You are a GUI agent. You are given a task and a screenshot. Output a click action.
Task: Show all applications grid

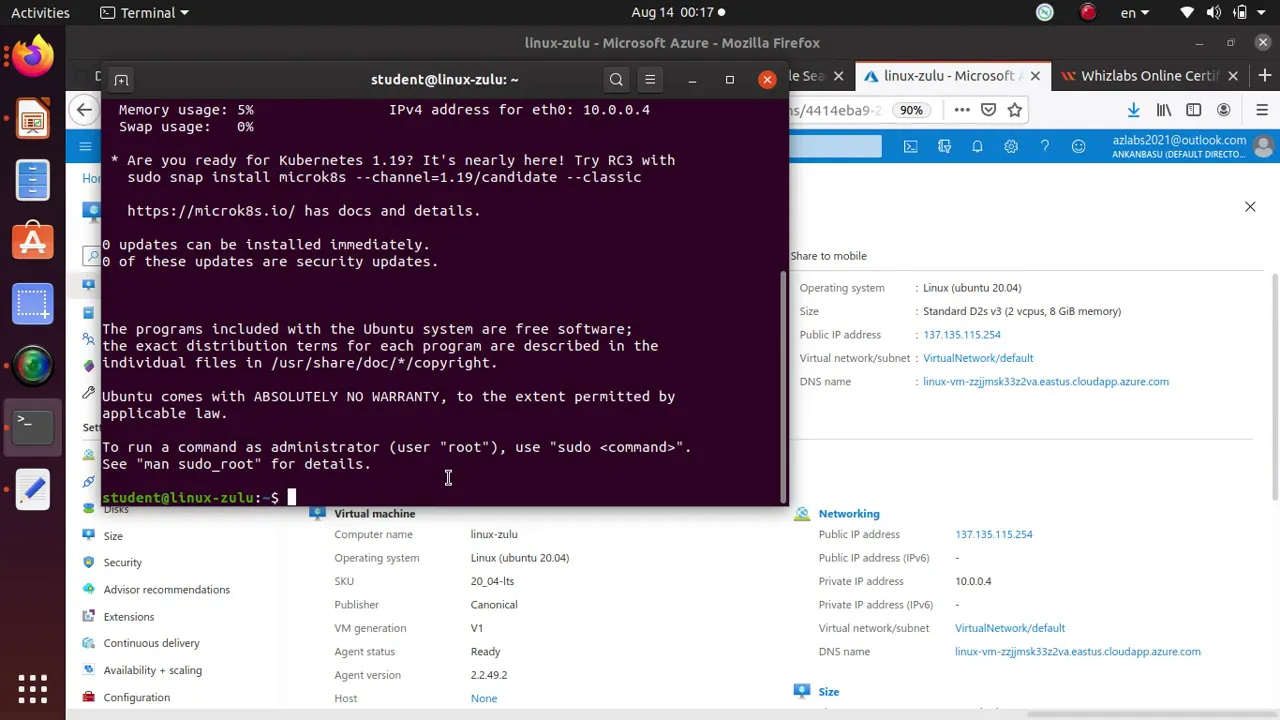[32, 688]
